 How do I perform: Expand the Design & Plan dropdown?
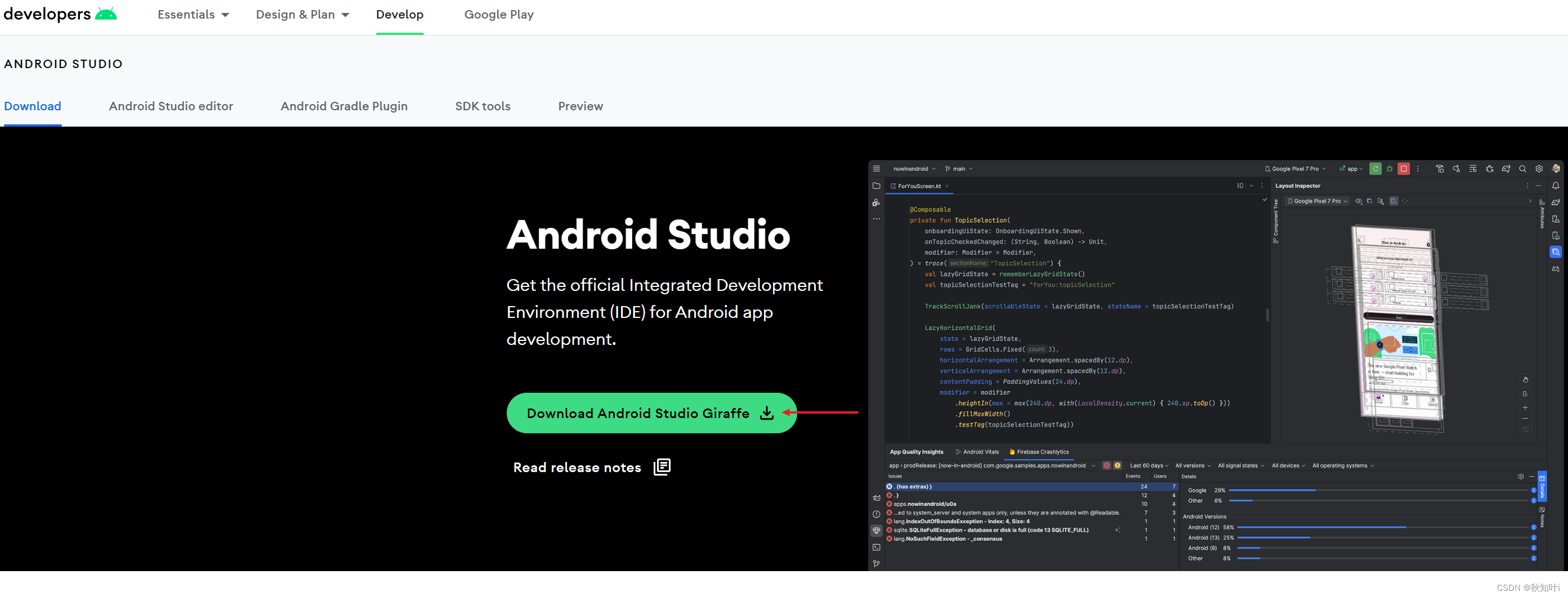[x=302, y=14]
